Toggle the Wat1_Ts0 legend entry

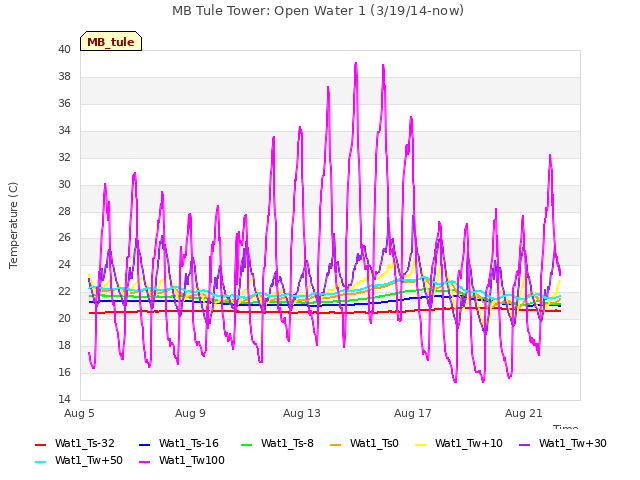point(364,443)
